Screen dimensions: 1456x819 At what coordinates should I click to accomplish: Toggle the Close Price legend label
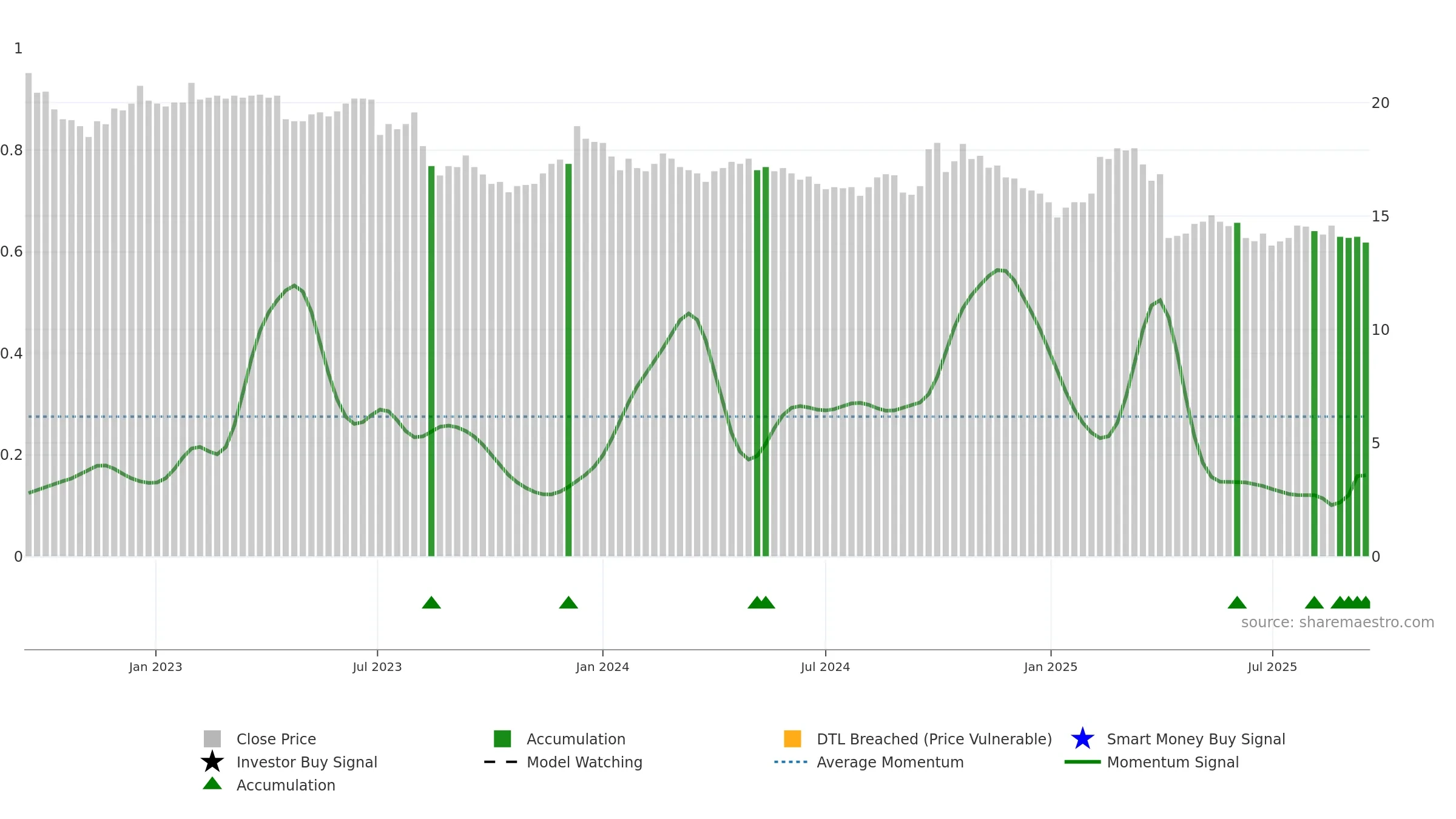276,739
